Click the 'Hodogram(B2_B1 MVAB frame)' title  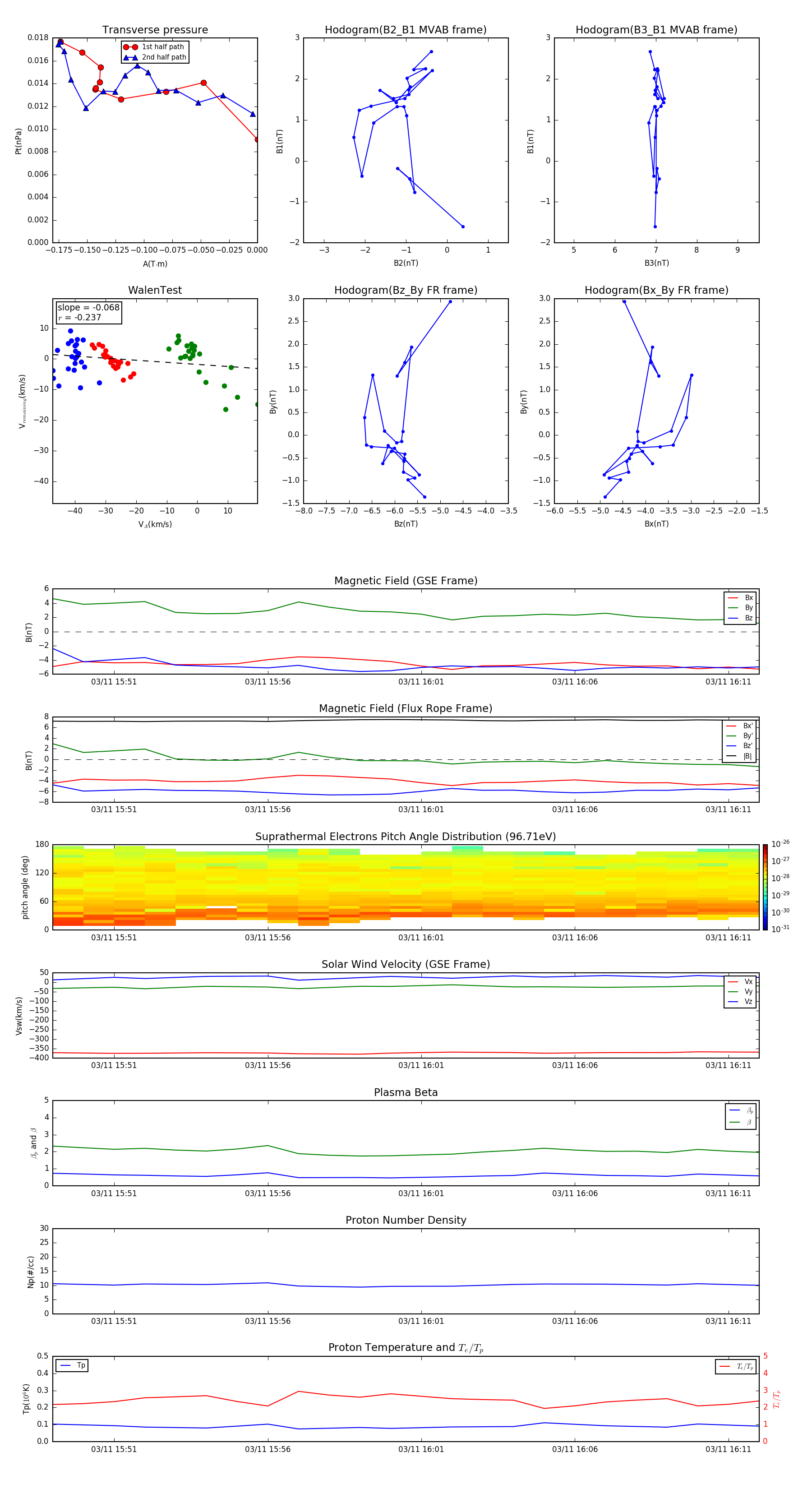point(406,30)
